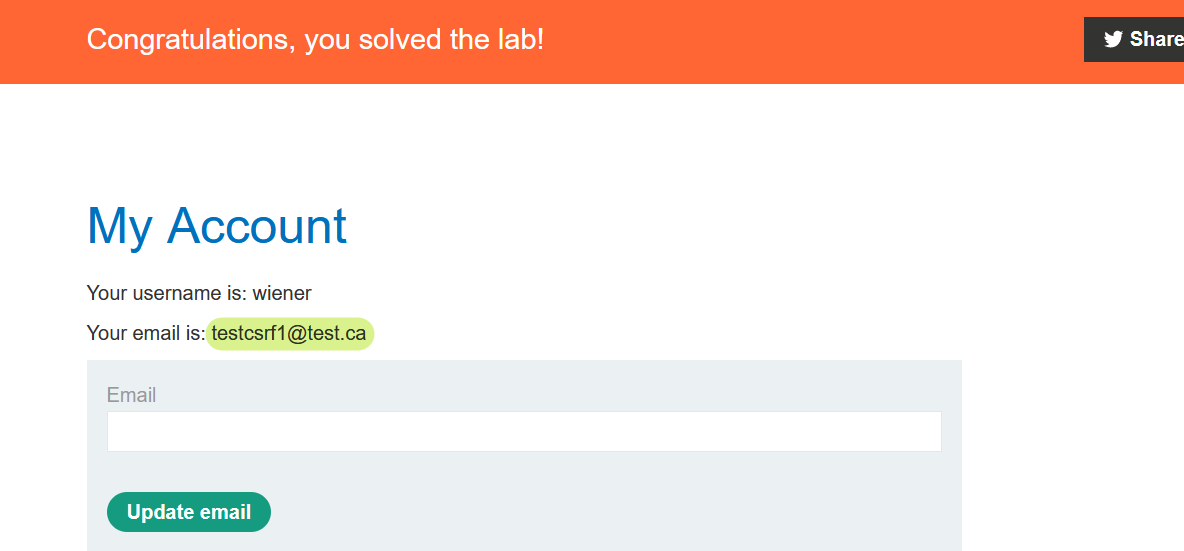Click the 'Your username is:' text

point(167,293)
